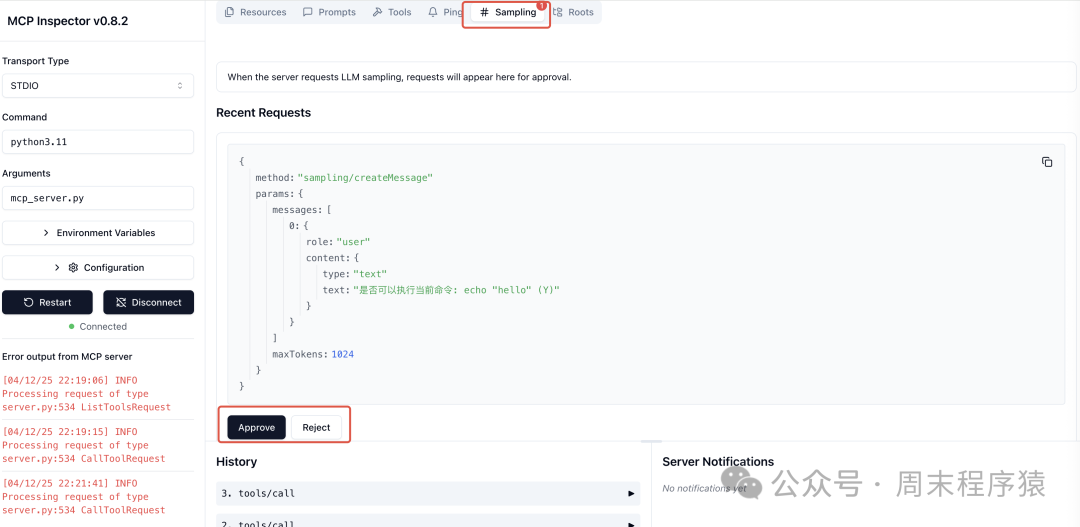Click the LLM sampling approval info banner
The height and width of the screenshot is (527, 1080).
click(646, 77)
